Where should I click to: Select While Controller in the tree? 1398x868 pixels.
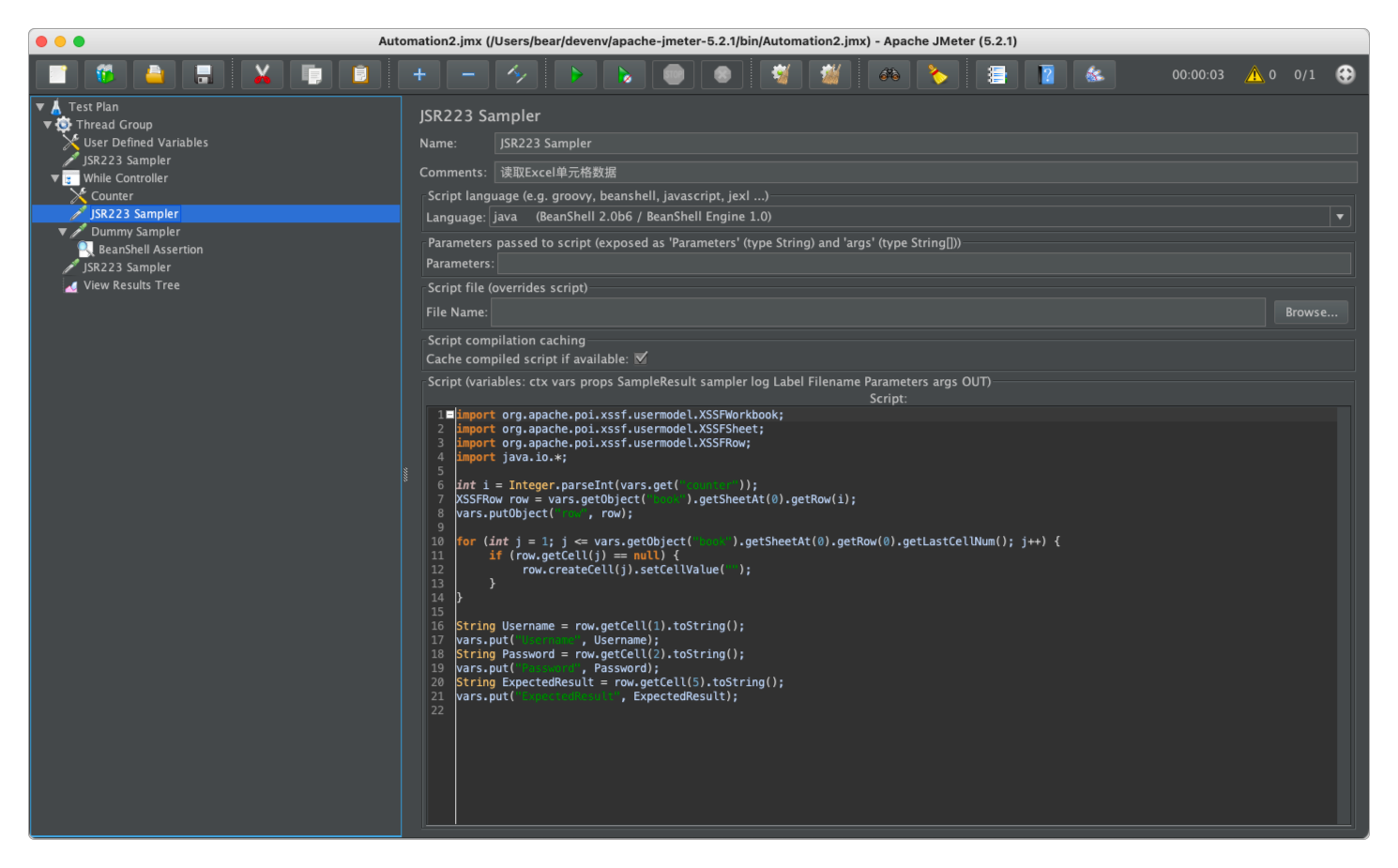[x=126, y=178]
